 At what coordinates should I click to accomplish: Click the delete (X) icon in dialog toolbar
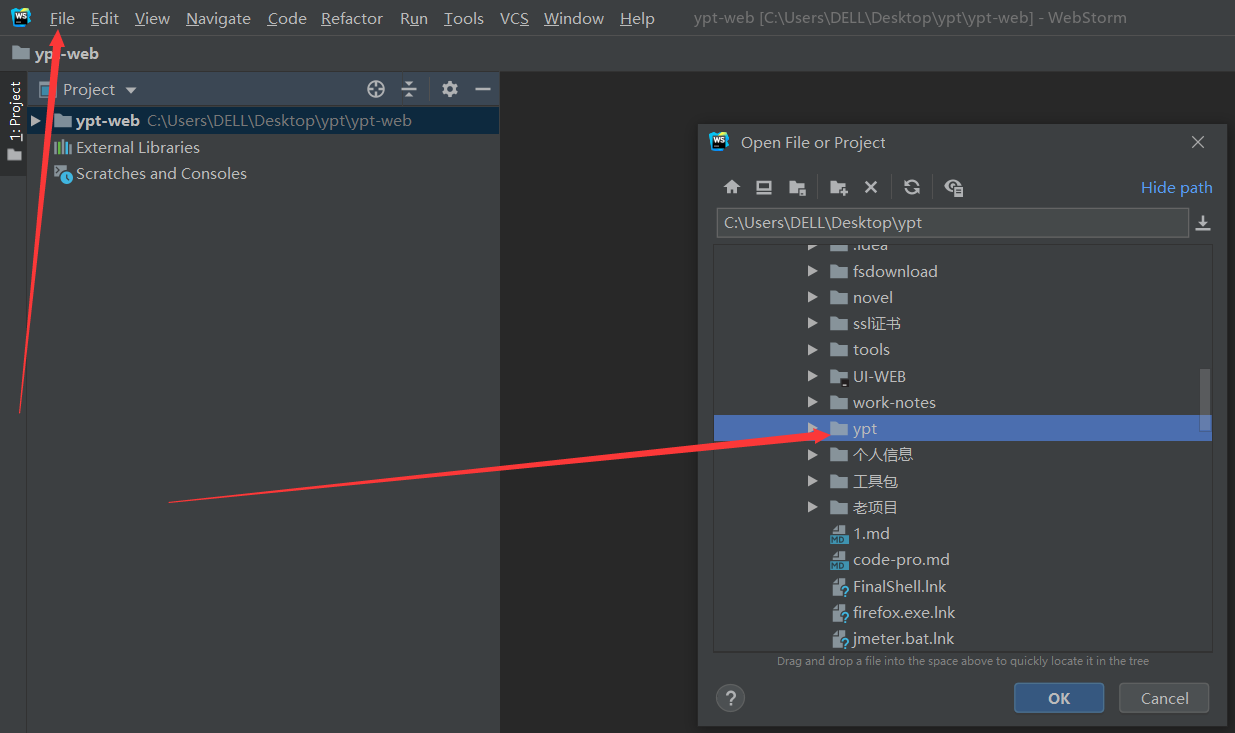pos(870,187)
